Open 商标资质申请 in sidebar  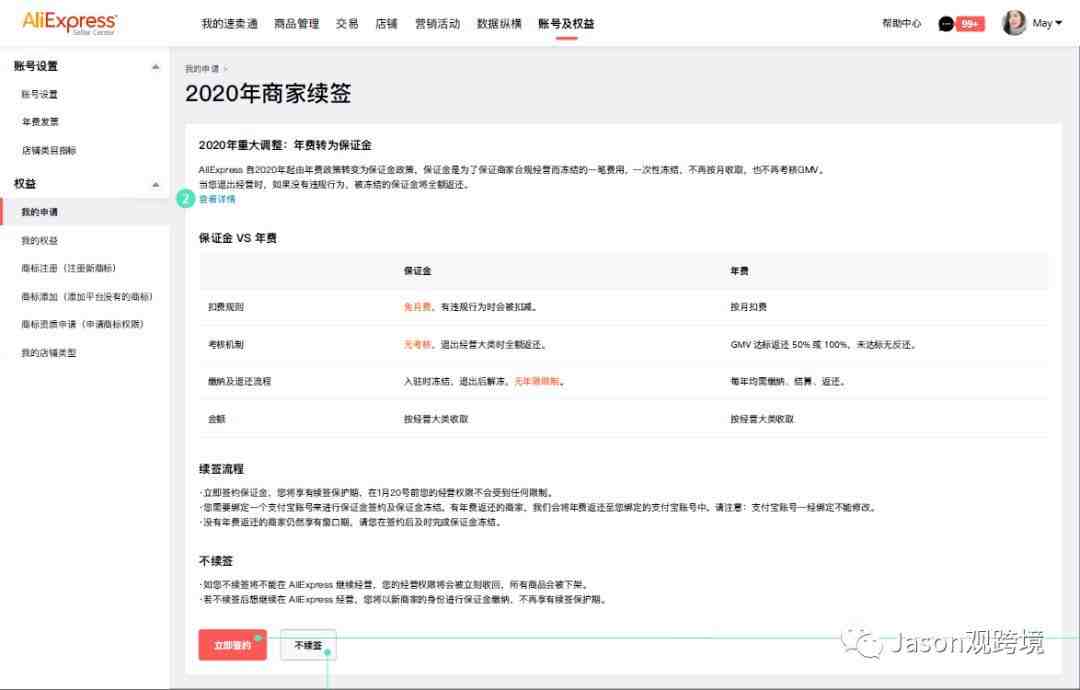pyautogui.click(x=83, y=324)
